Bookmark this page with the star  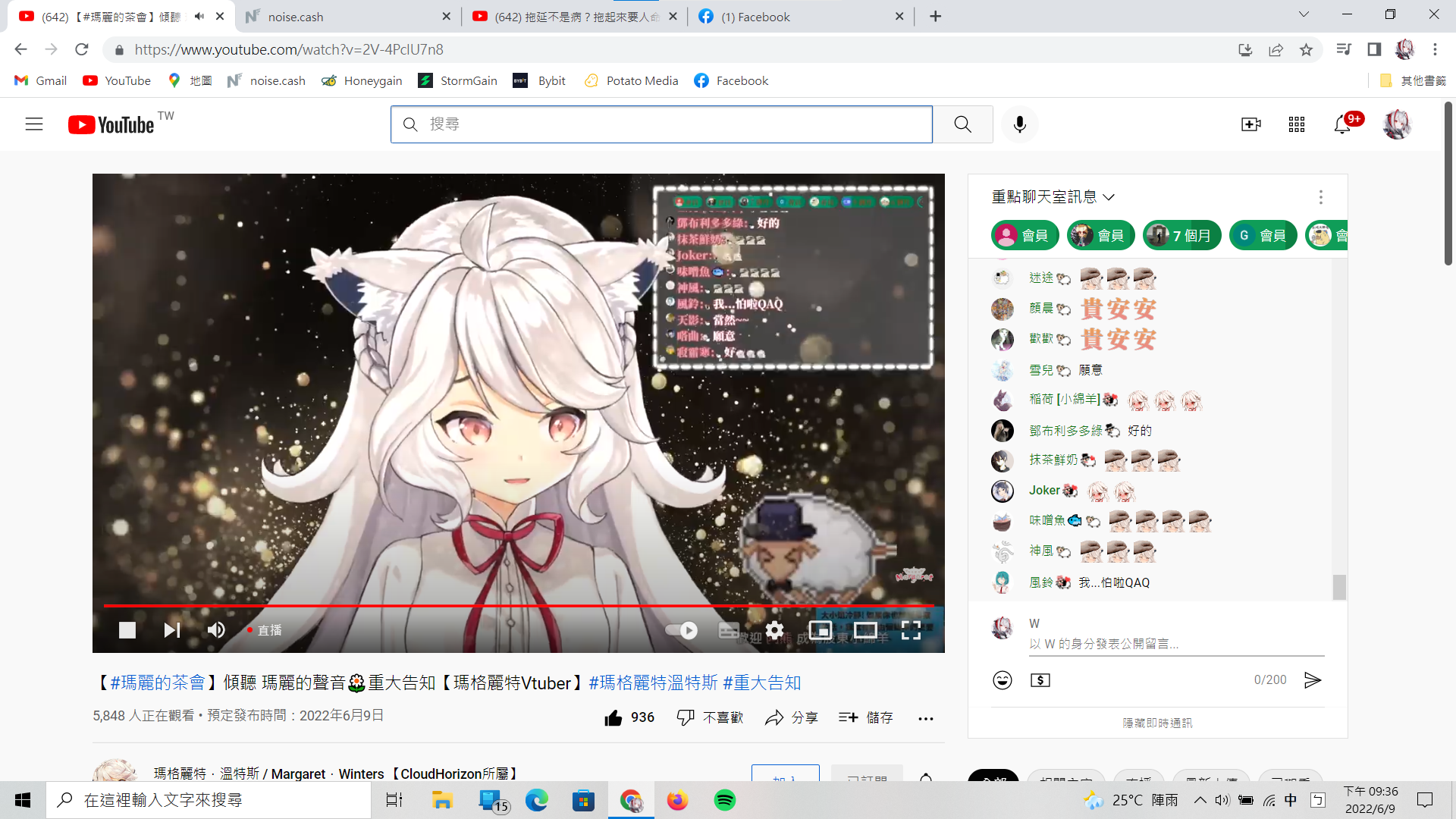[1306, 49]
